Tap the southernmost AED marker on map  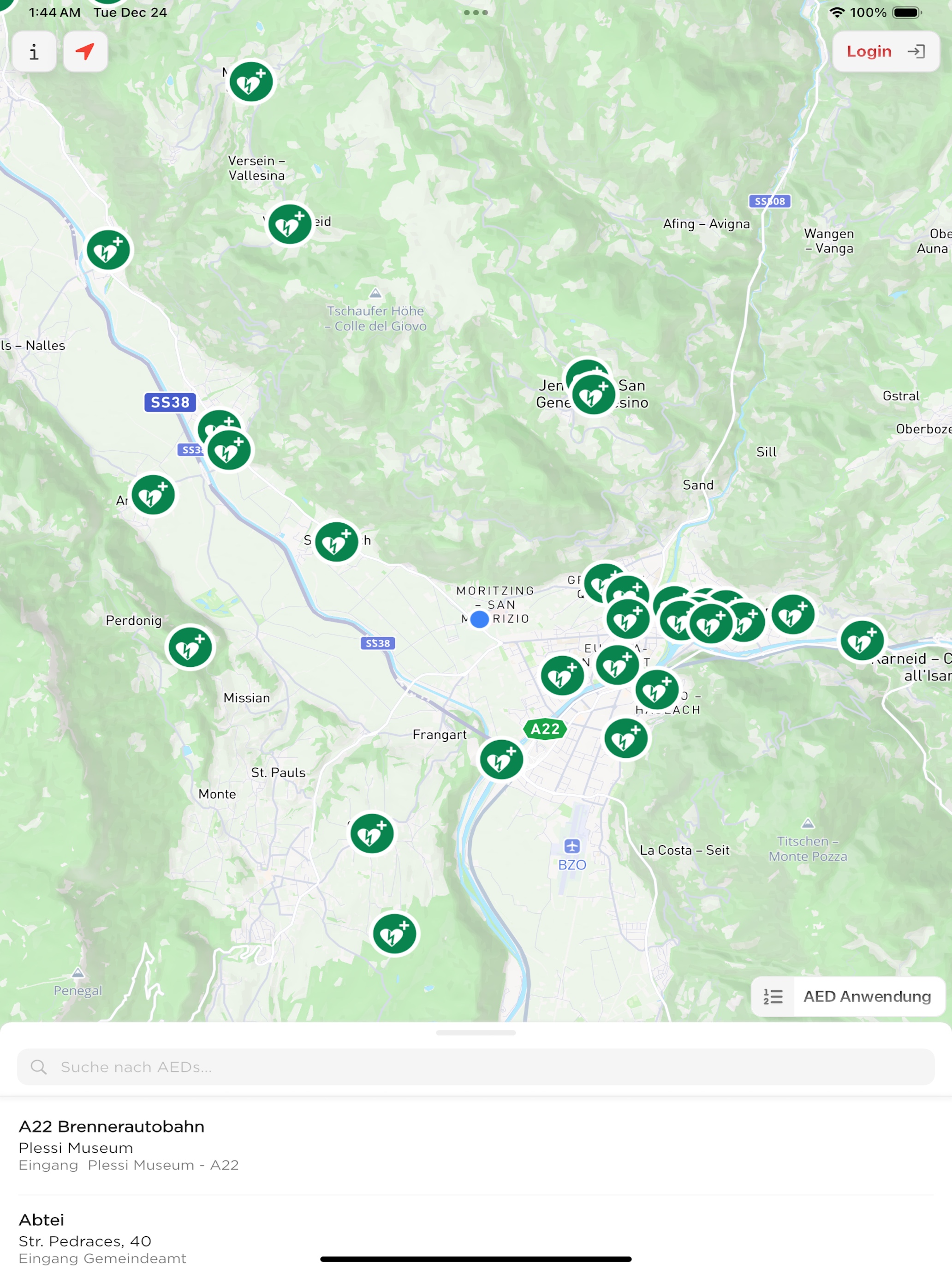click(394, 934)
